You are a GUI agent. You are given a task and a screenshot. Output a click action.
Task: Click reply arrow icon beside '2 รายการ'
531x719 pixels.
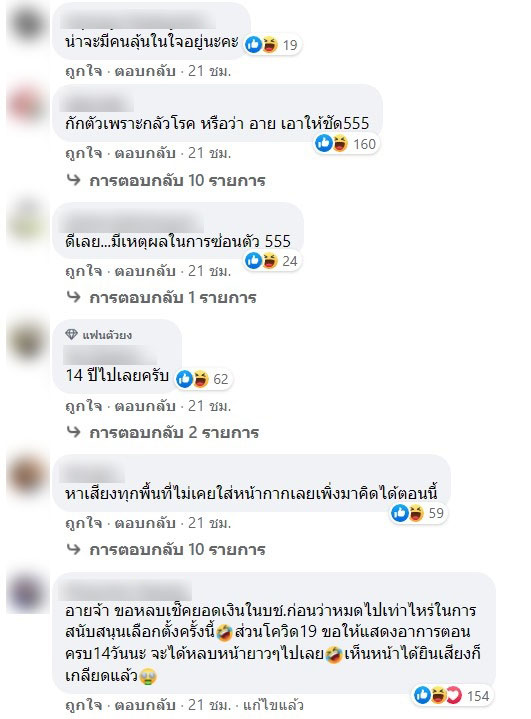pos(73,431)
